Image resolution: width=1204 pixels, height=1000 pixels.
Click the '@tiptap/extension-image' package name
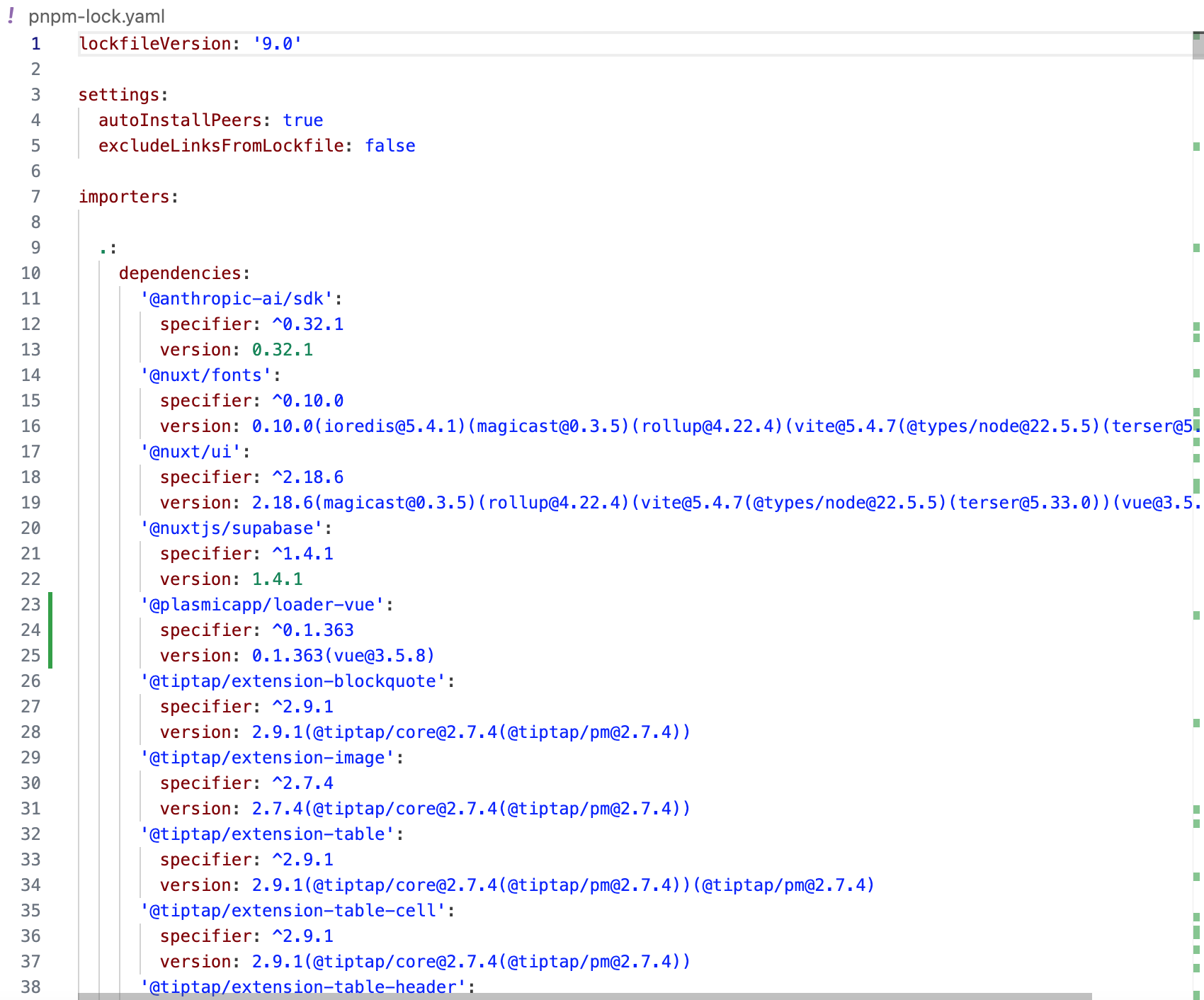[x=267, y=758]
